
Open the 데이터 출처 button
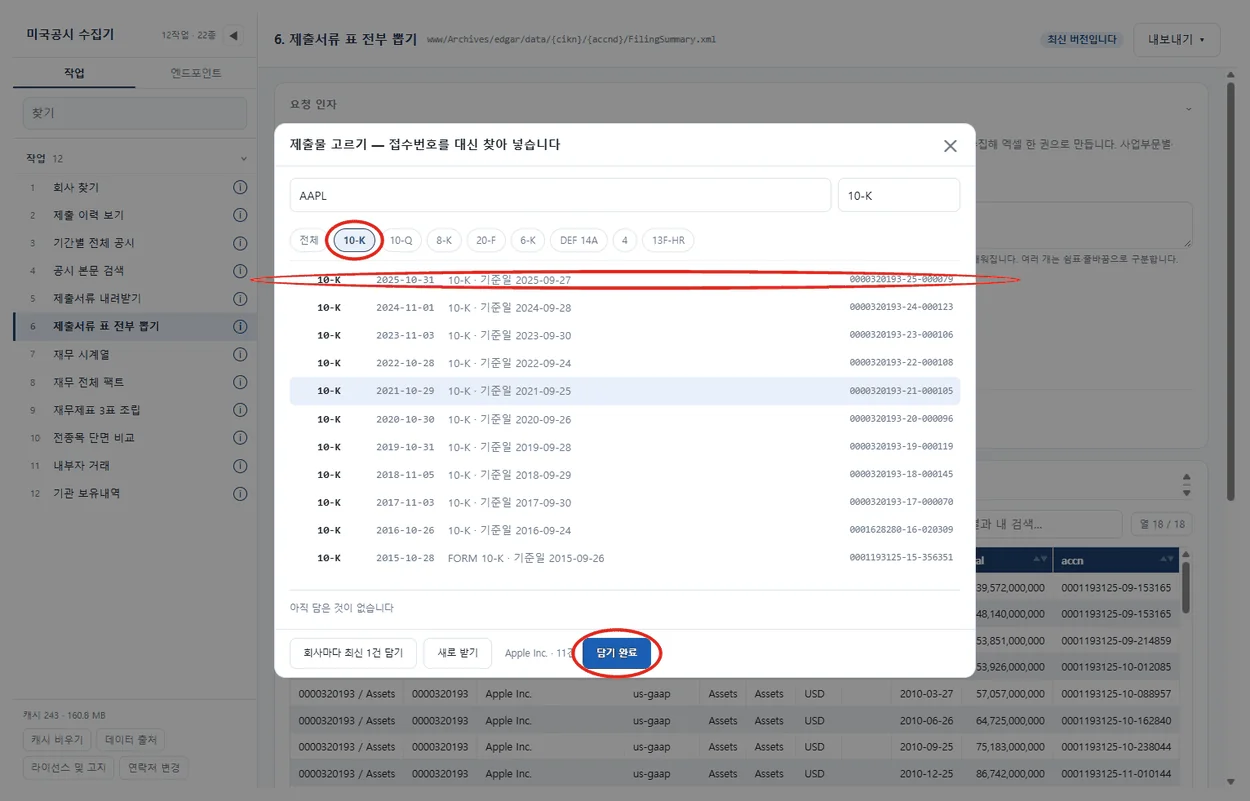(x=132, y=740)
